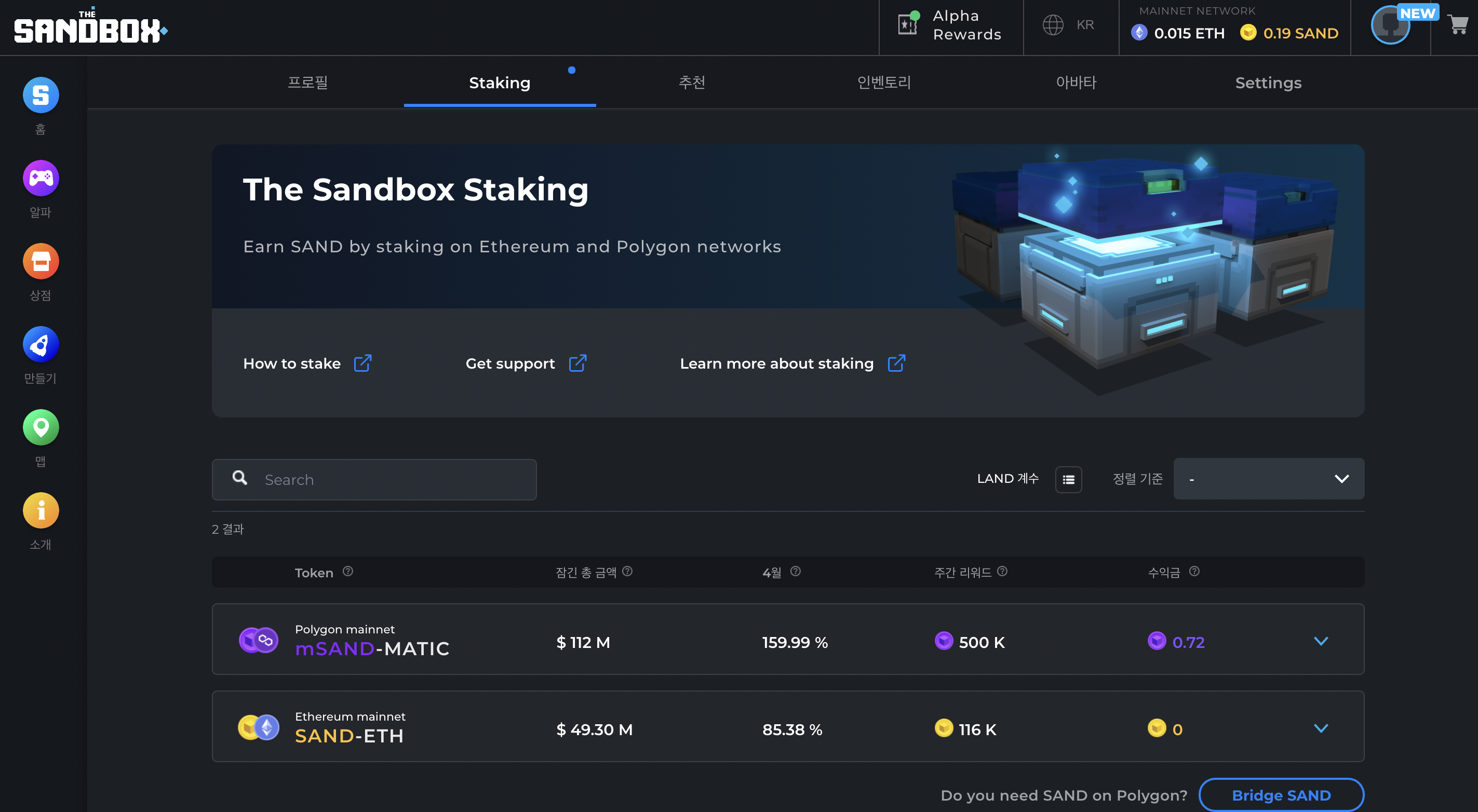Click 159.99 % APR value

795,642
